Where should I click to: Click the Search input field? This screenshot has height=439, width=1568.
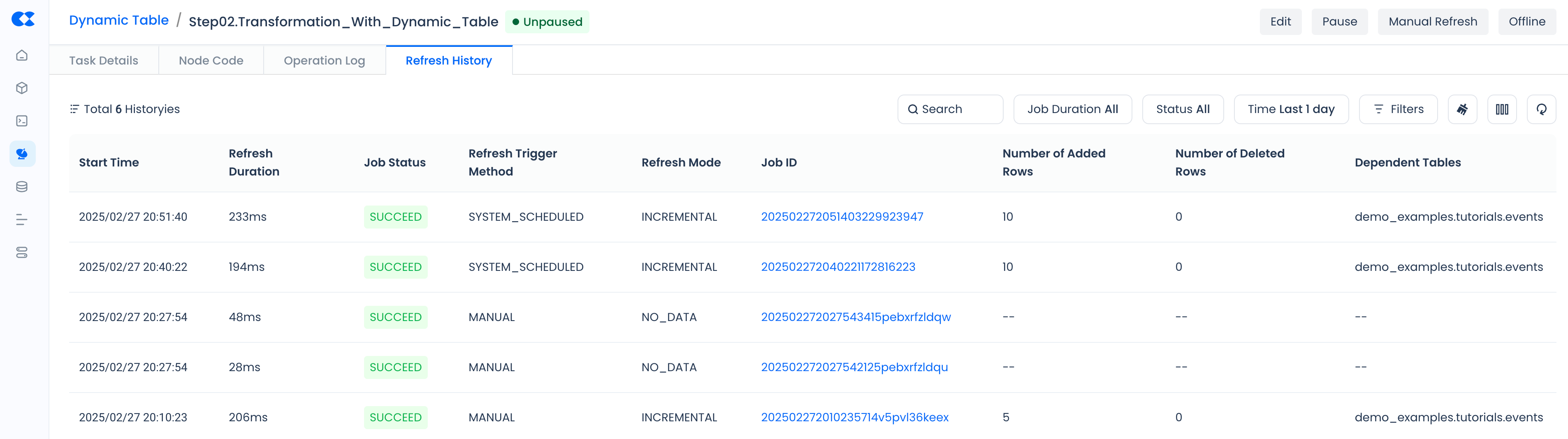pos(950,109)
